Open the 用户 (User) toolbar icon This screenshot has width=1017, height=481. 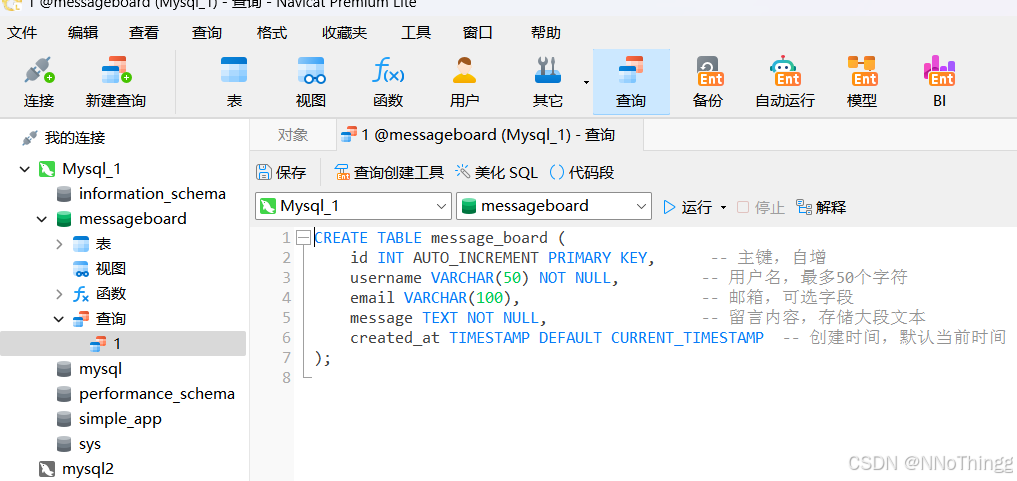(x=464, y=81)
